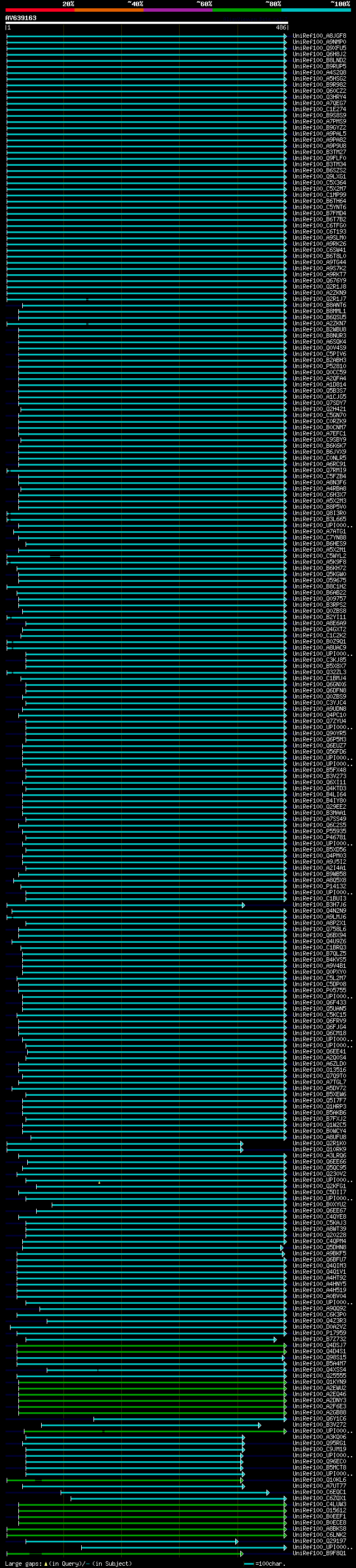This screenshot has height=1568, width=356.
Task: Select label UniRef100_A9RK26
Action: 319,244
